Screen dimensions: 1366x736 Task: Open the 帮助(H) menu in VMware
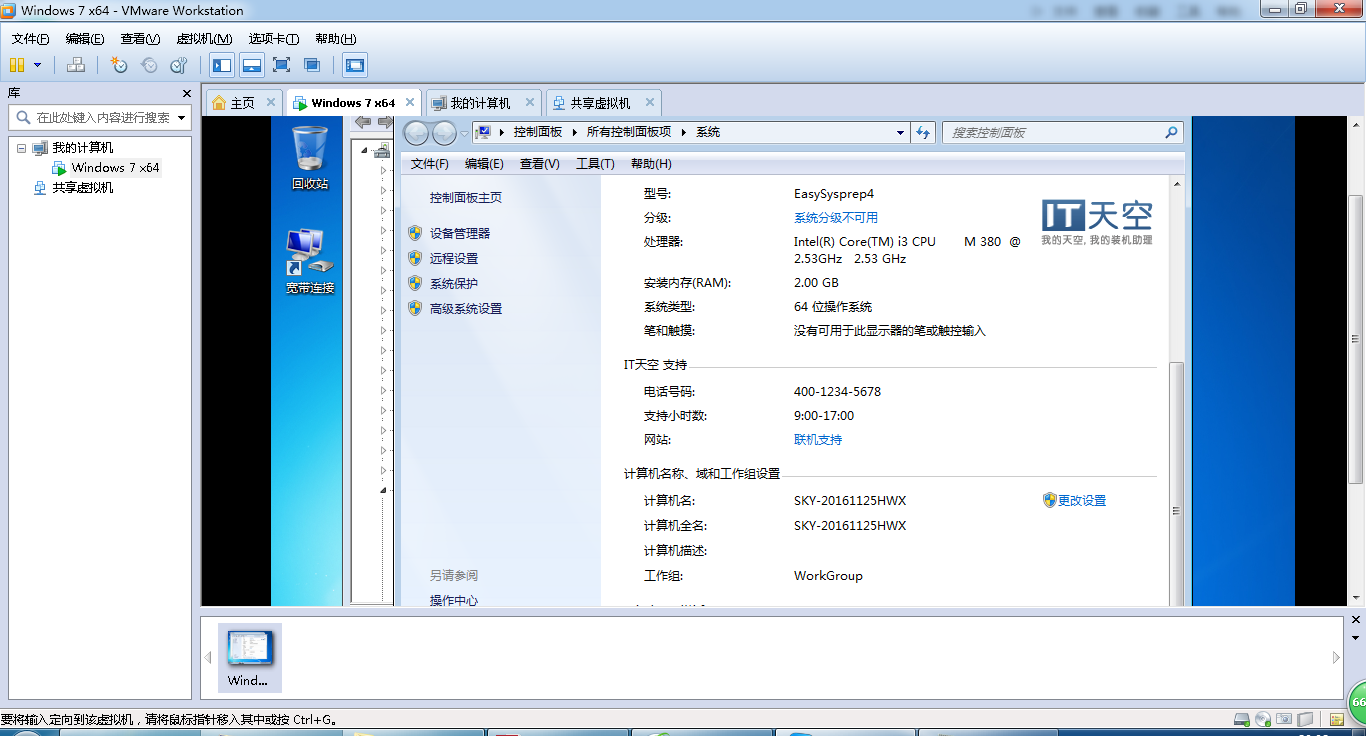coord(336,39)
